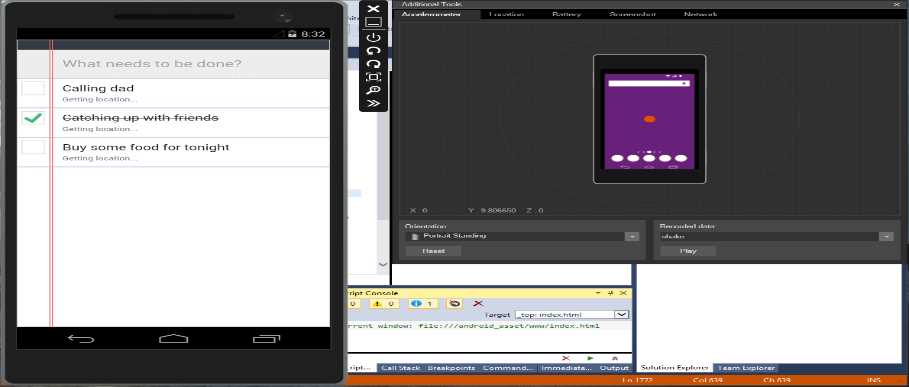Image resolution: width=909 pixels, height=387 pixels.
Task: Click the red X beside console input
Action: 566,359
